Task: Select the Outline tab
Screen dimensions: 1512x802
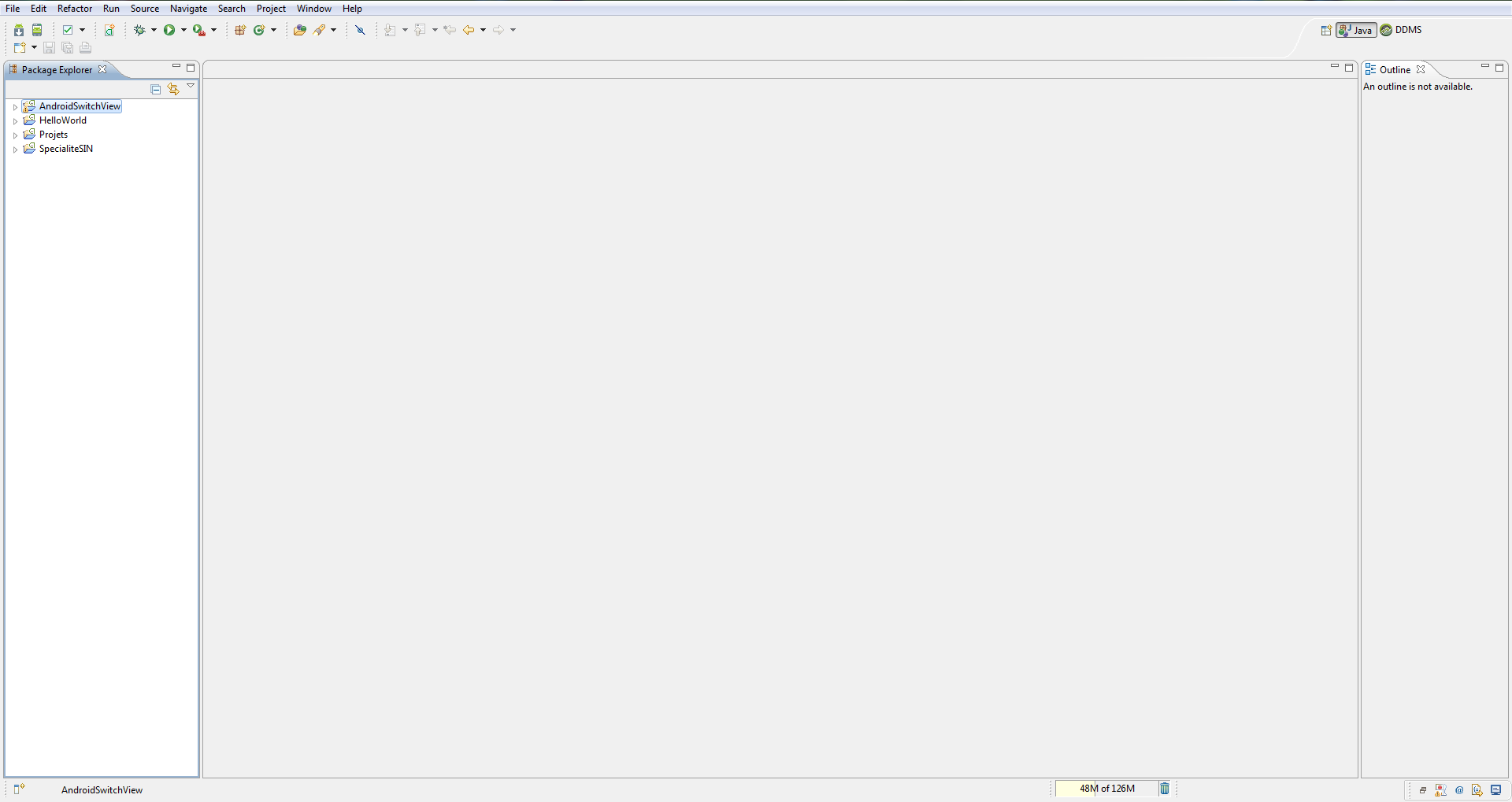Action: [x=1395, y=70]
